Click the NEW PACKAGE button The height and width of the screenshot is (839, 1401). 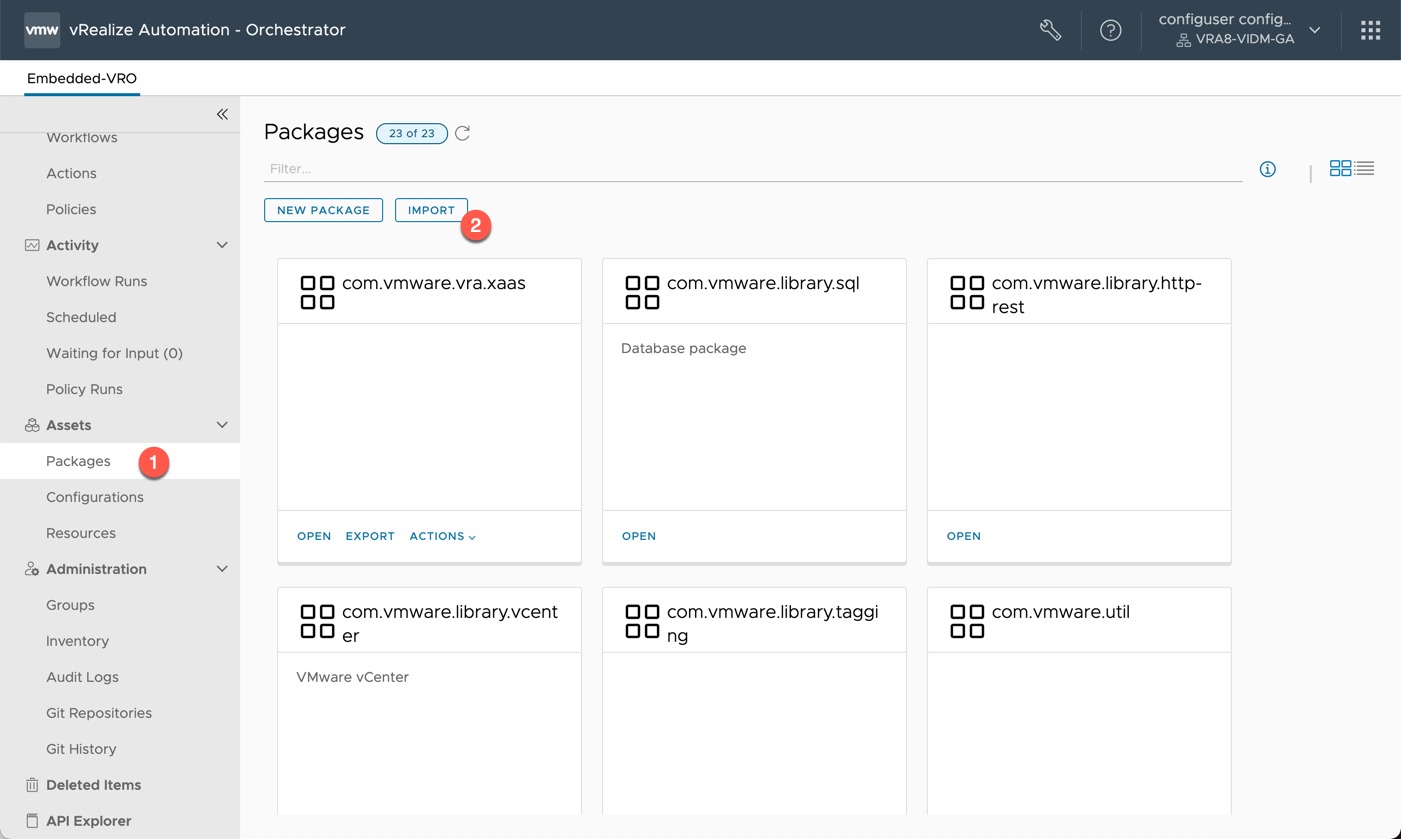pyautogui.click(x=323, y=210)
